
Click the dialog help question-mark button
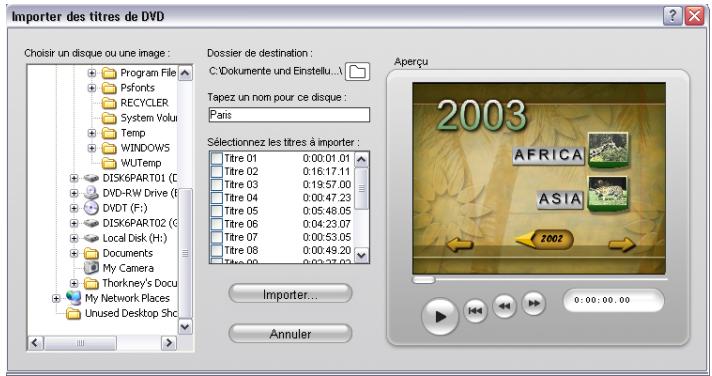coord(672,16)
